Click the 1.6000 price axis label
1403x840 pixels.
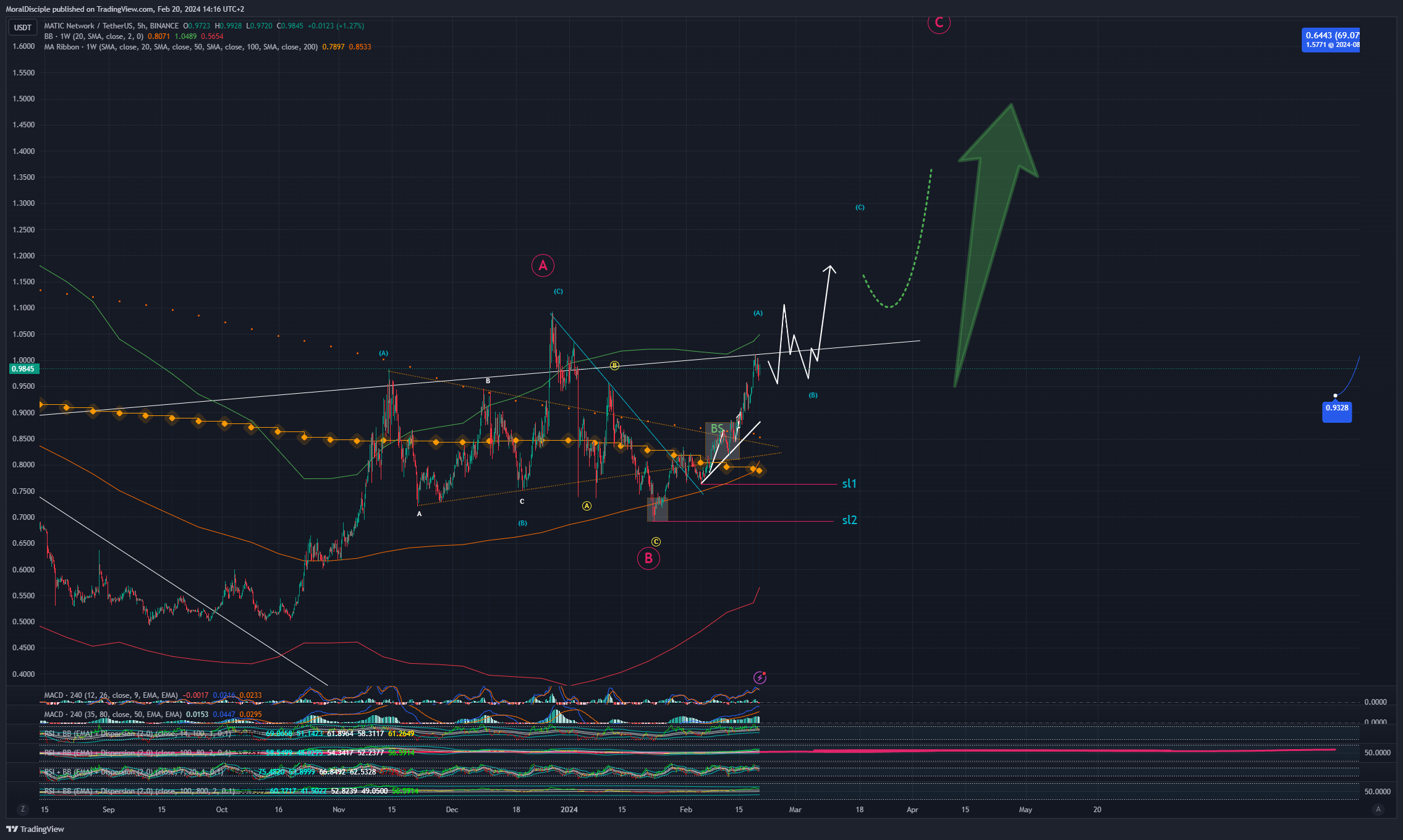23,46
